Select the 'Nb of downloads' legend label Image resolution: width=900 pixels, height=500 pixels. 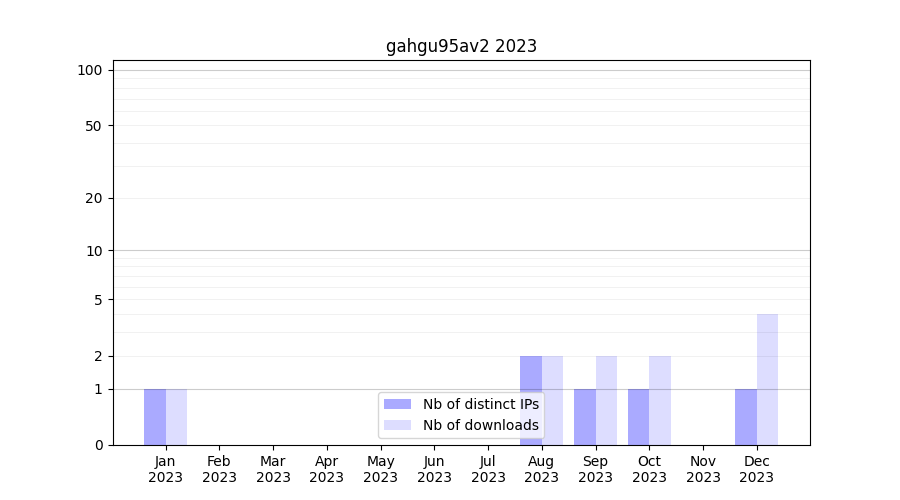[x=480, y=425]
